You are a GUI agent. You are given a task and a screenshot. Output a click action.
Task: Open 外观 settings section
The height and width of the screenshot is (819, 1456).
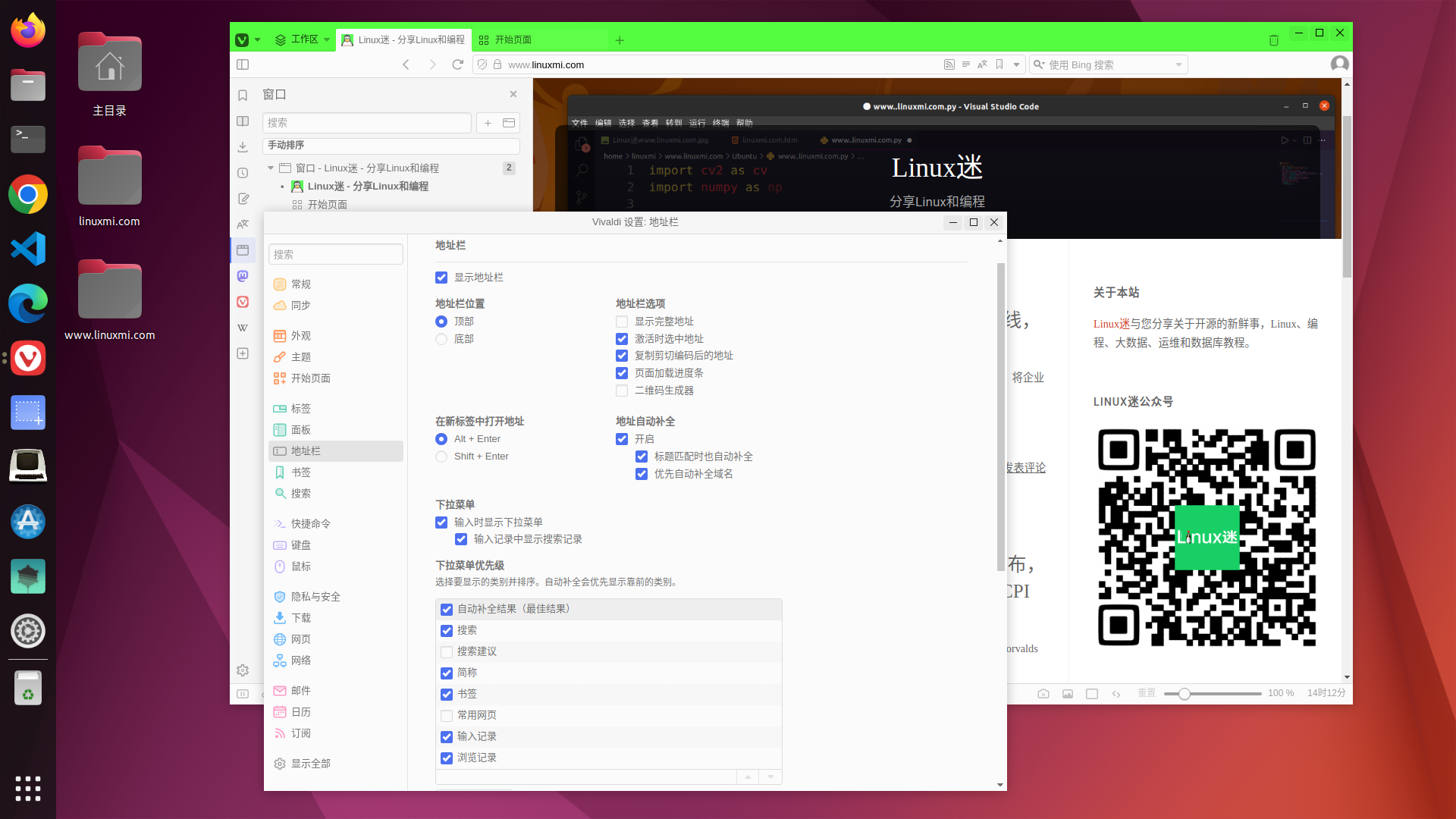[336, 336]
